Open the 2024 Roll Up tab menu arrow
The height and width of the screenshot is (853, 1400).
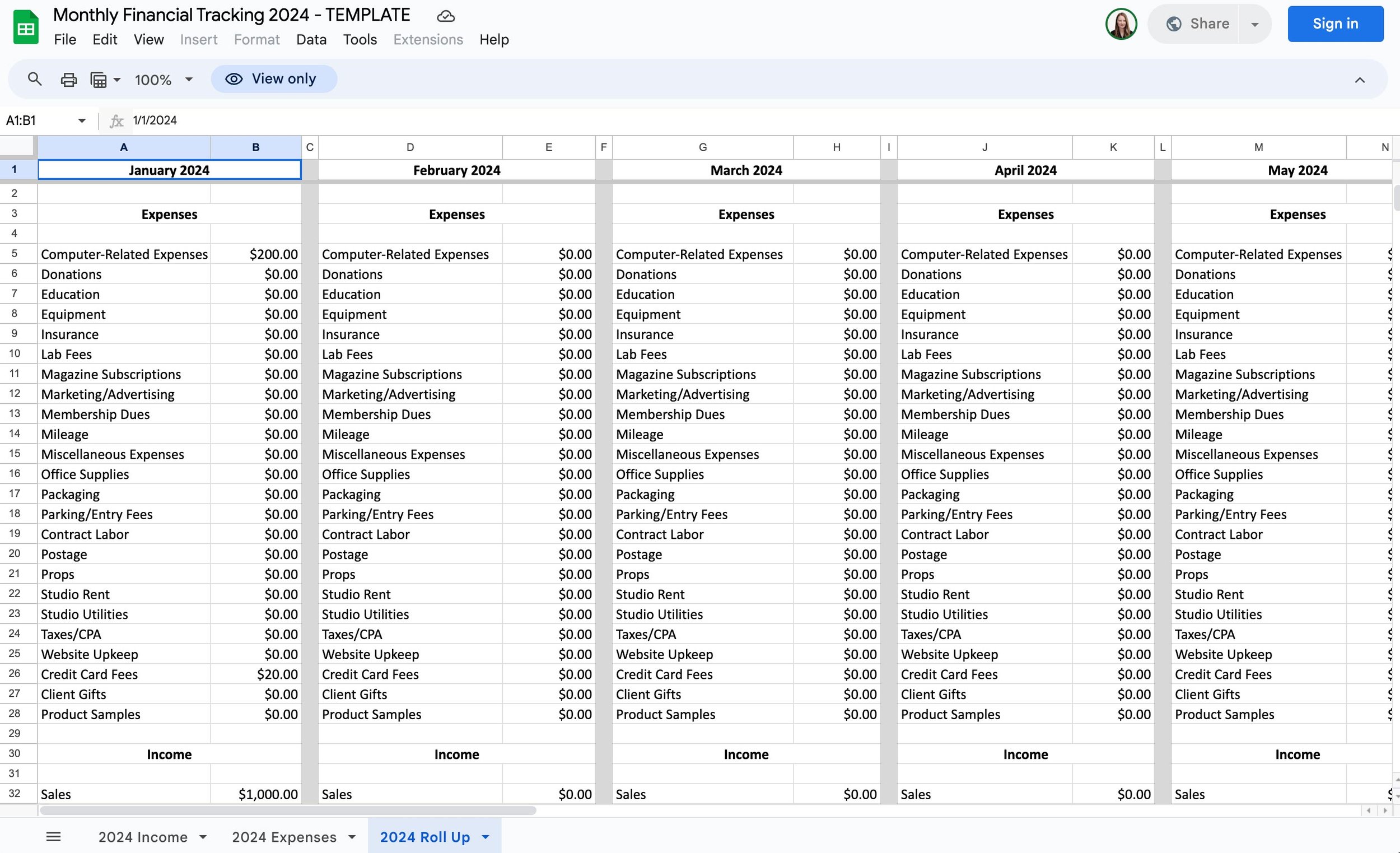(485, 837)
